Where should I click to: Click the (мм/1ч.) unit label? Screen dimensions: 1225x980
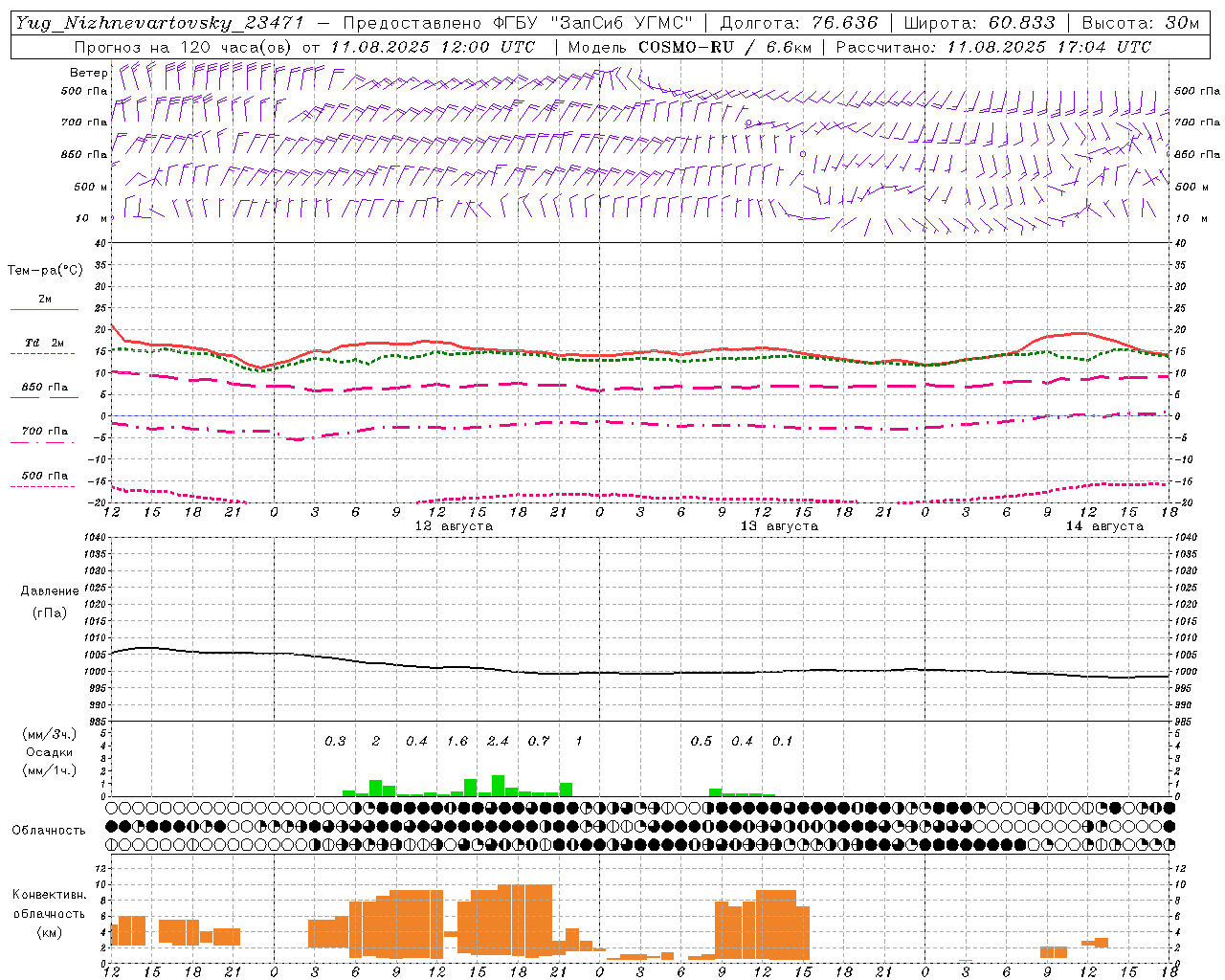[x=49, y=770]
